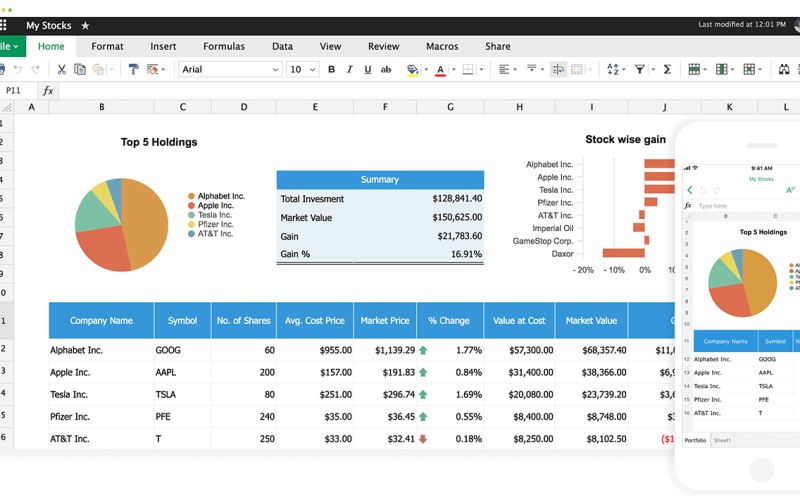800x500 pixels.
Task: Click the P11 name box
Action: pyautogui.click(x=18, y=90)
